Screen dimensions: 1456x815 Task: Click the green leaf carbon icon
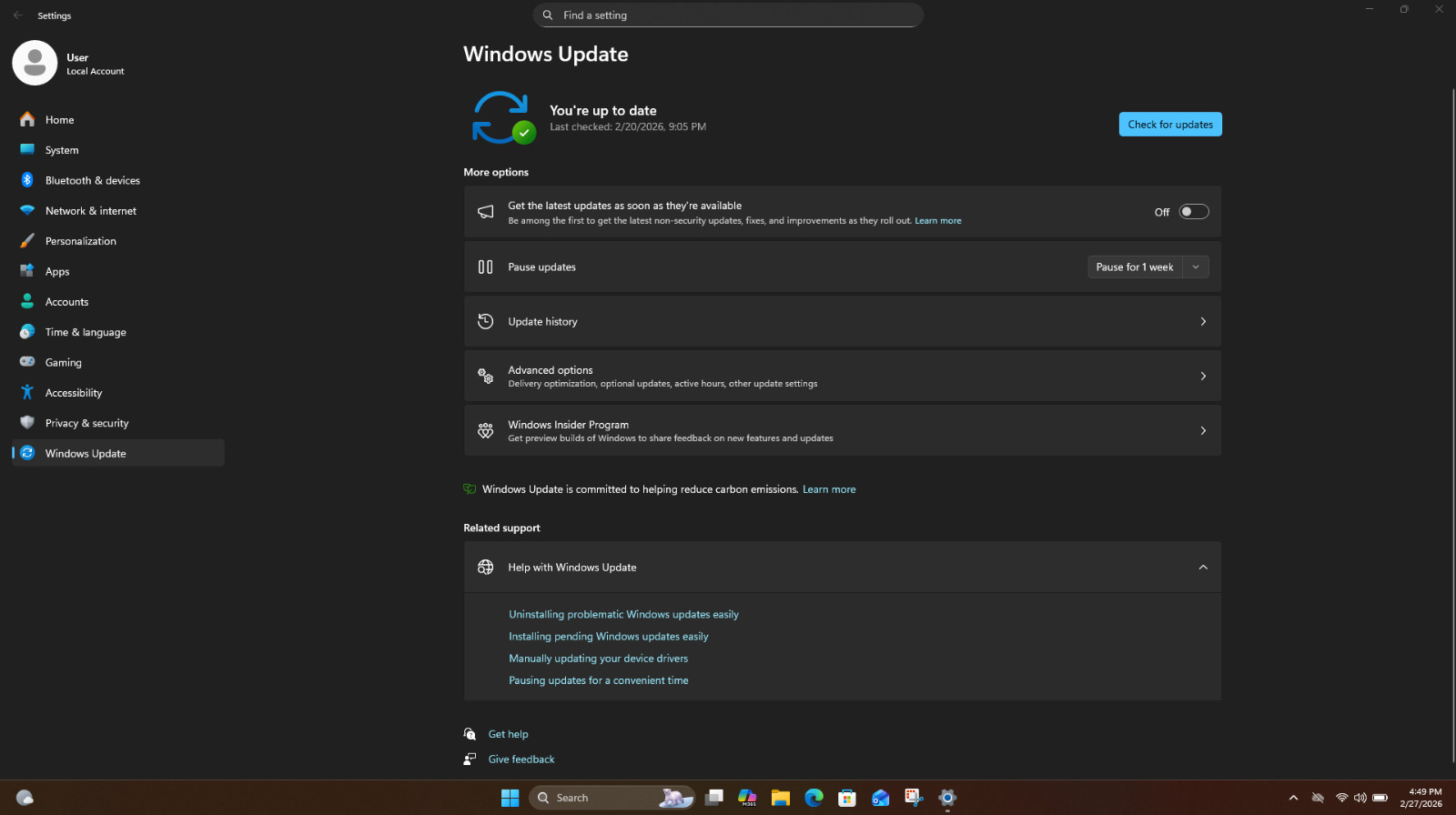coord(470,489)
